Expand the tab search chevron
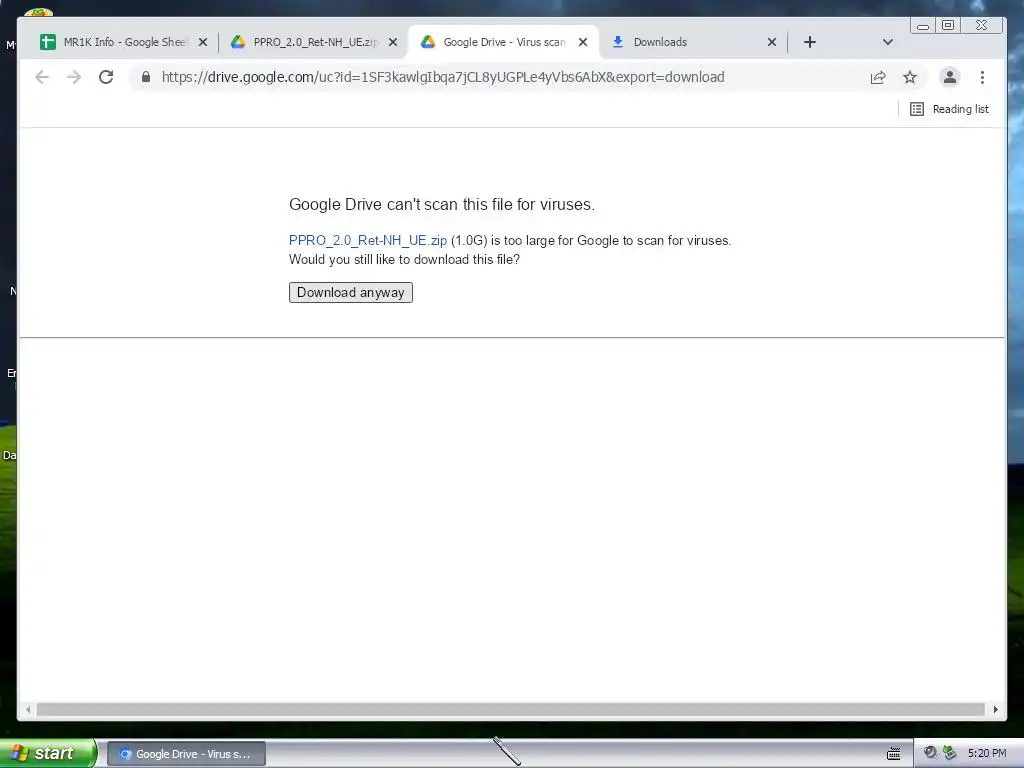The height and width of the screenshot is (768, 1024). (x=888, y=42)
